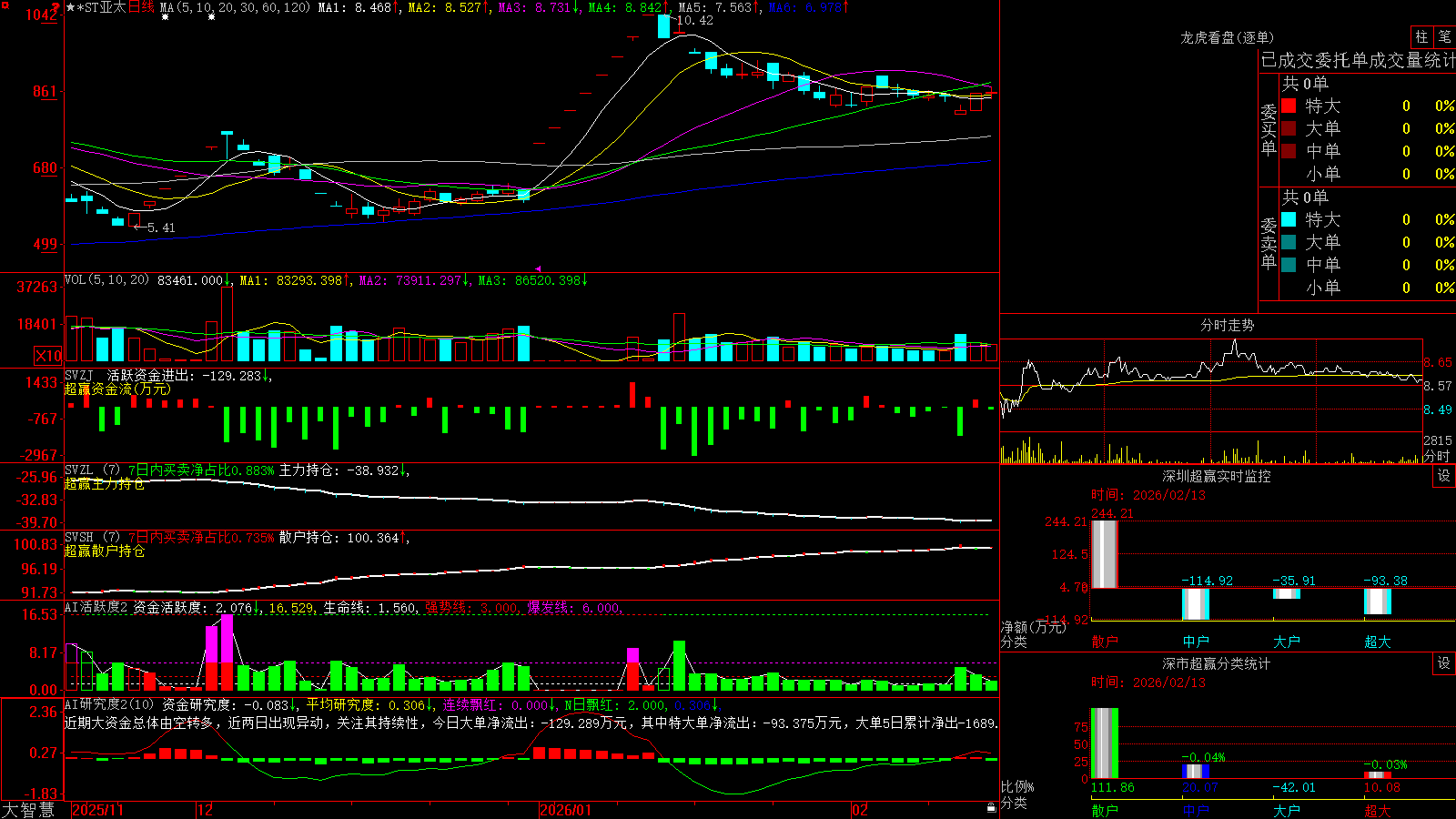Click the red 特大 buy-order color swatch
1456x819 pixels.
pyautogui.click(x=1289, y=106)
